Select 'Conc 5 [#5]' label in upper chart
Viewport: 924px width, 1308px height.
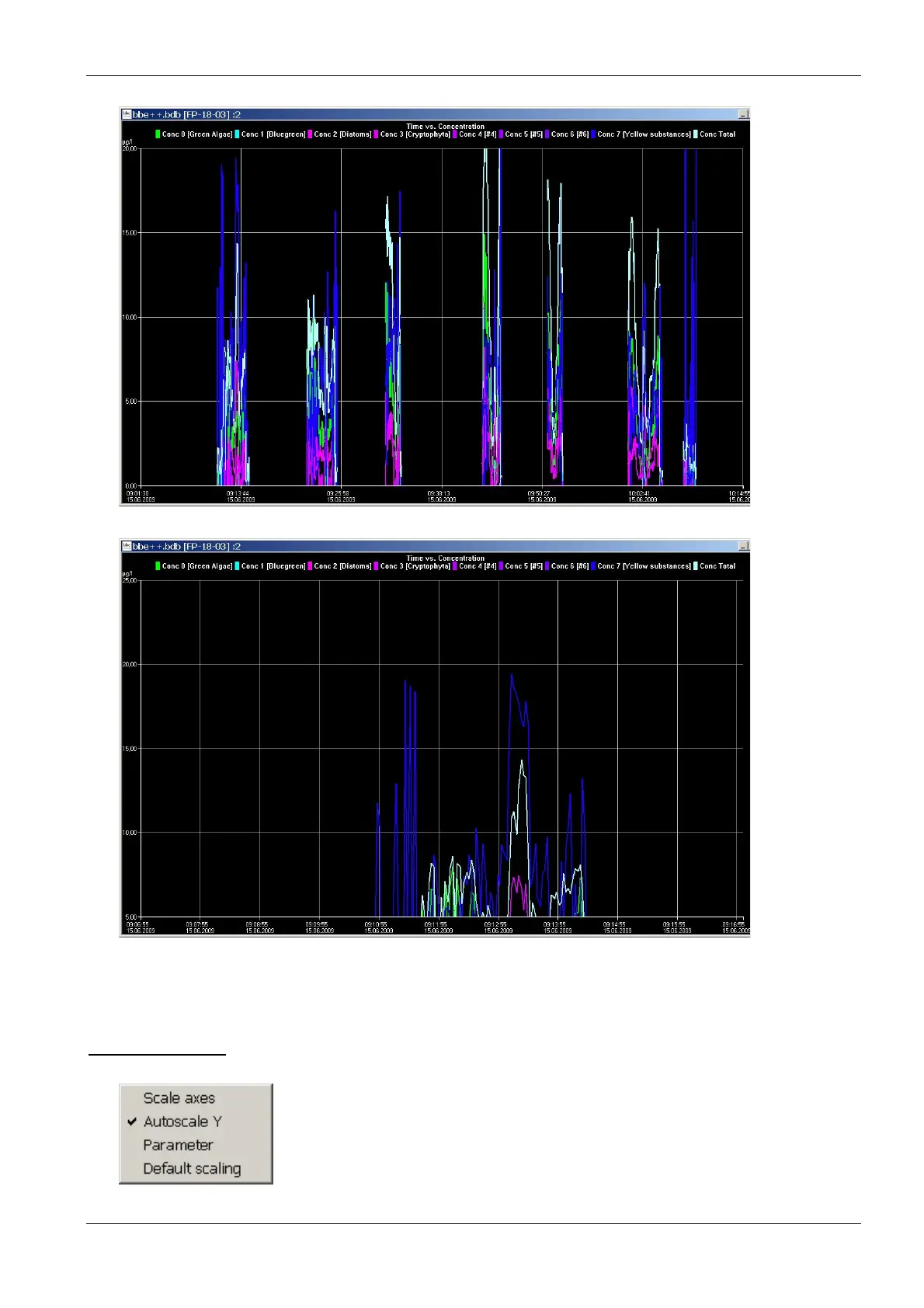524,134
